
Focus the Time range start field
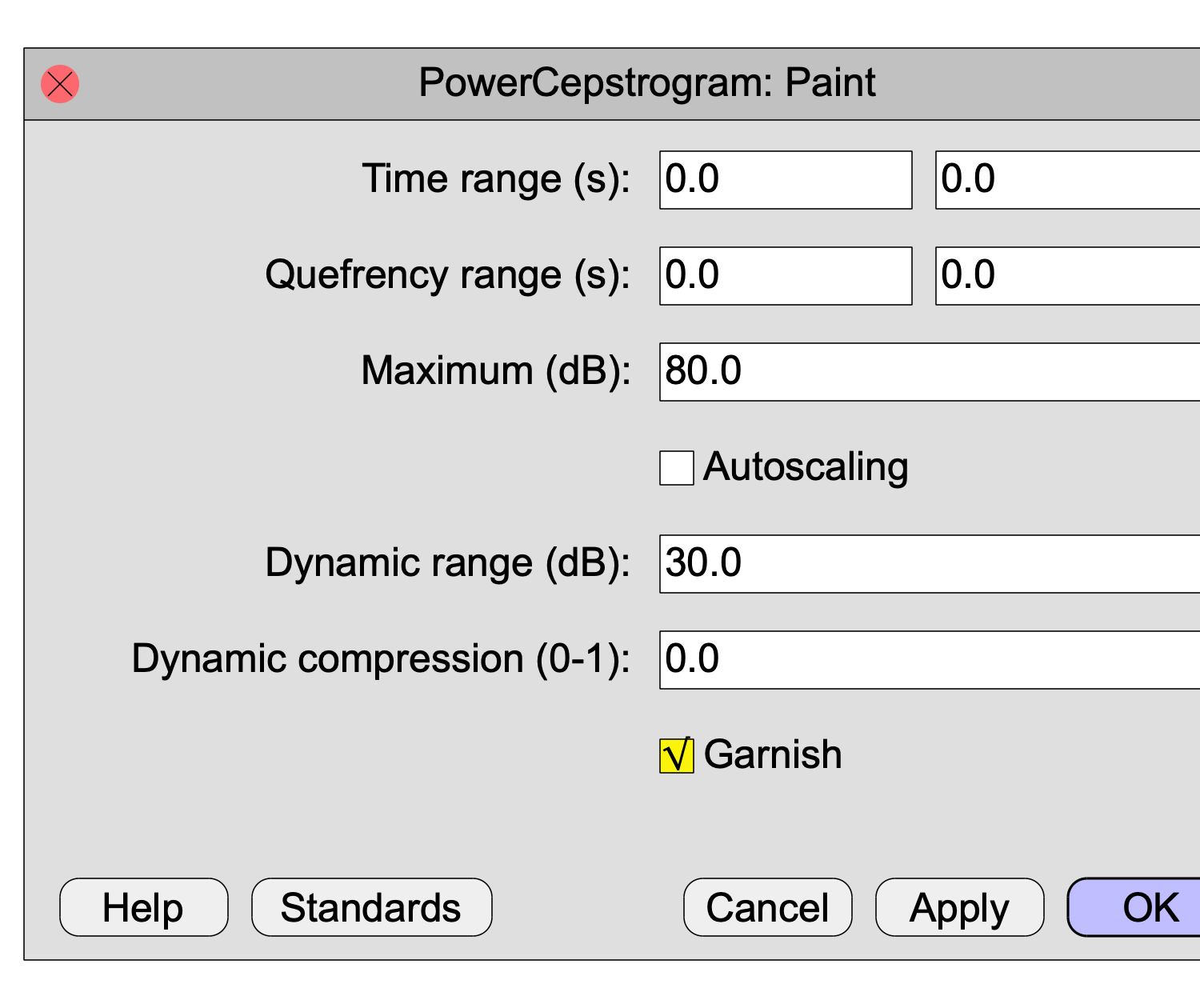click(x=786, y=180)
